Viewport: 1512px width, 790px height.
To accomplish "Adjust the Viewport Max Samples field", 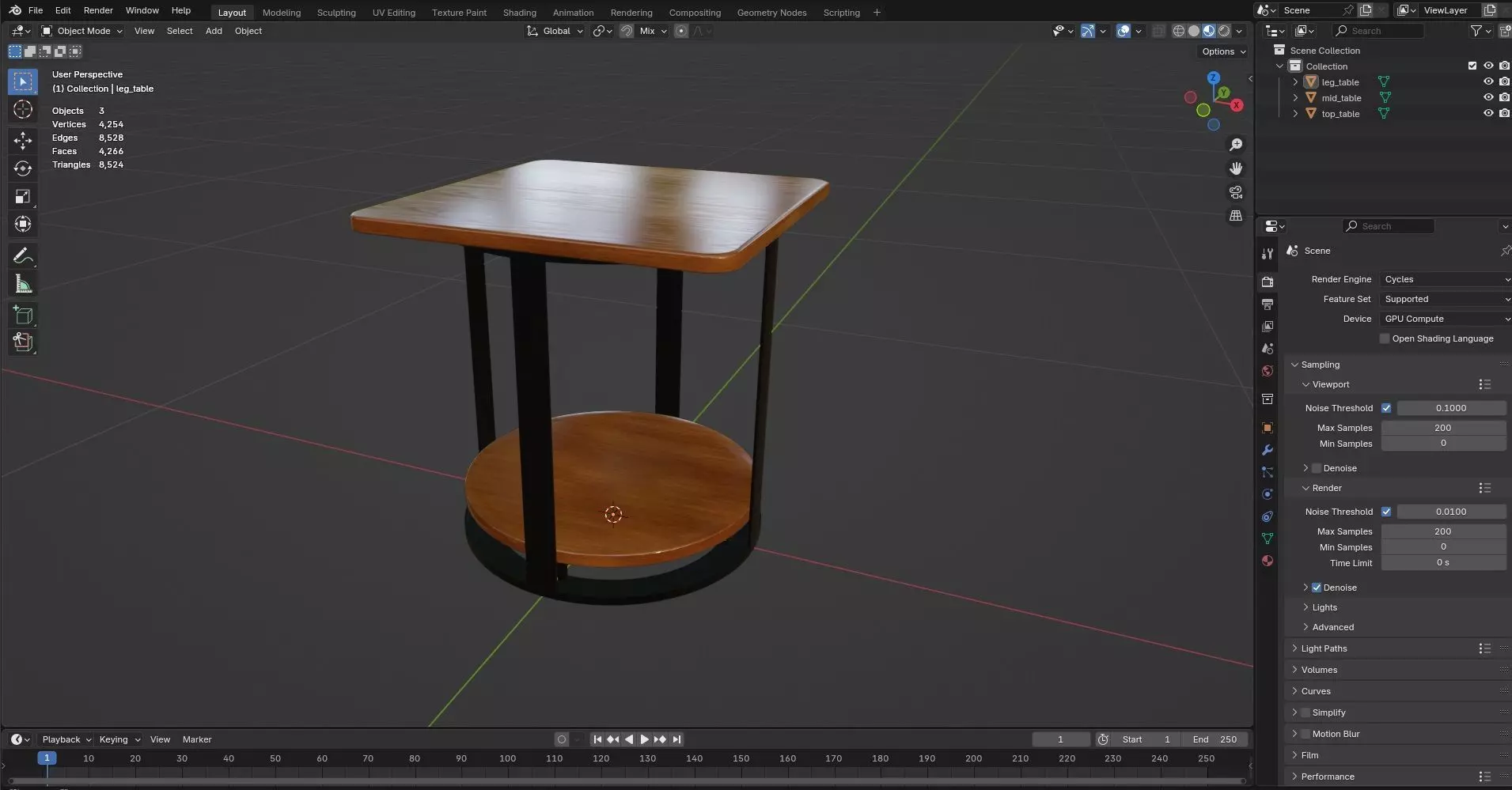I will coord(1443,428).
